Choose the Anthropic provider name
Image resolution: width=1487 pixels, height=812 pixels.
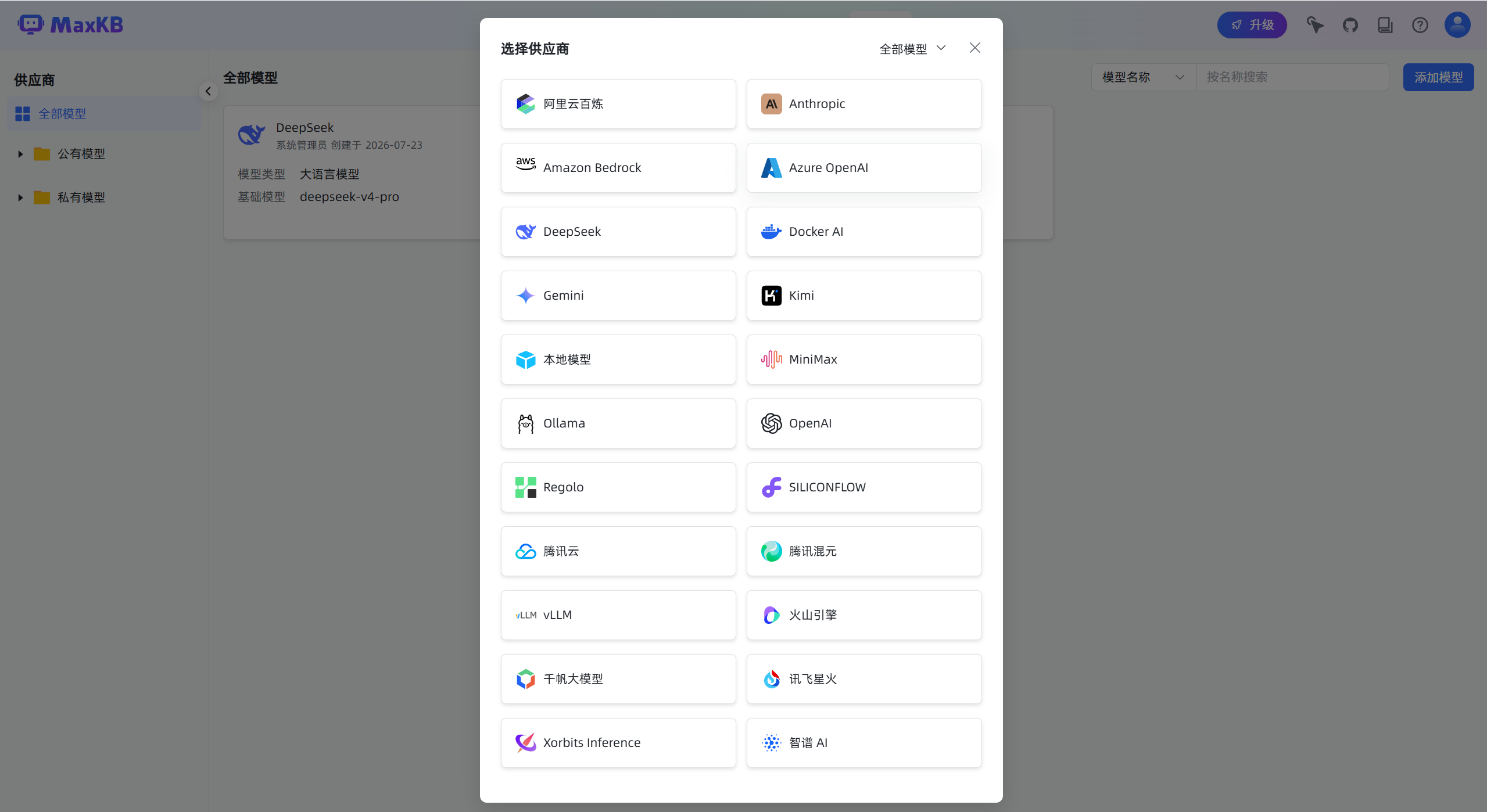(x=816, y=104)
